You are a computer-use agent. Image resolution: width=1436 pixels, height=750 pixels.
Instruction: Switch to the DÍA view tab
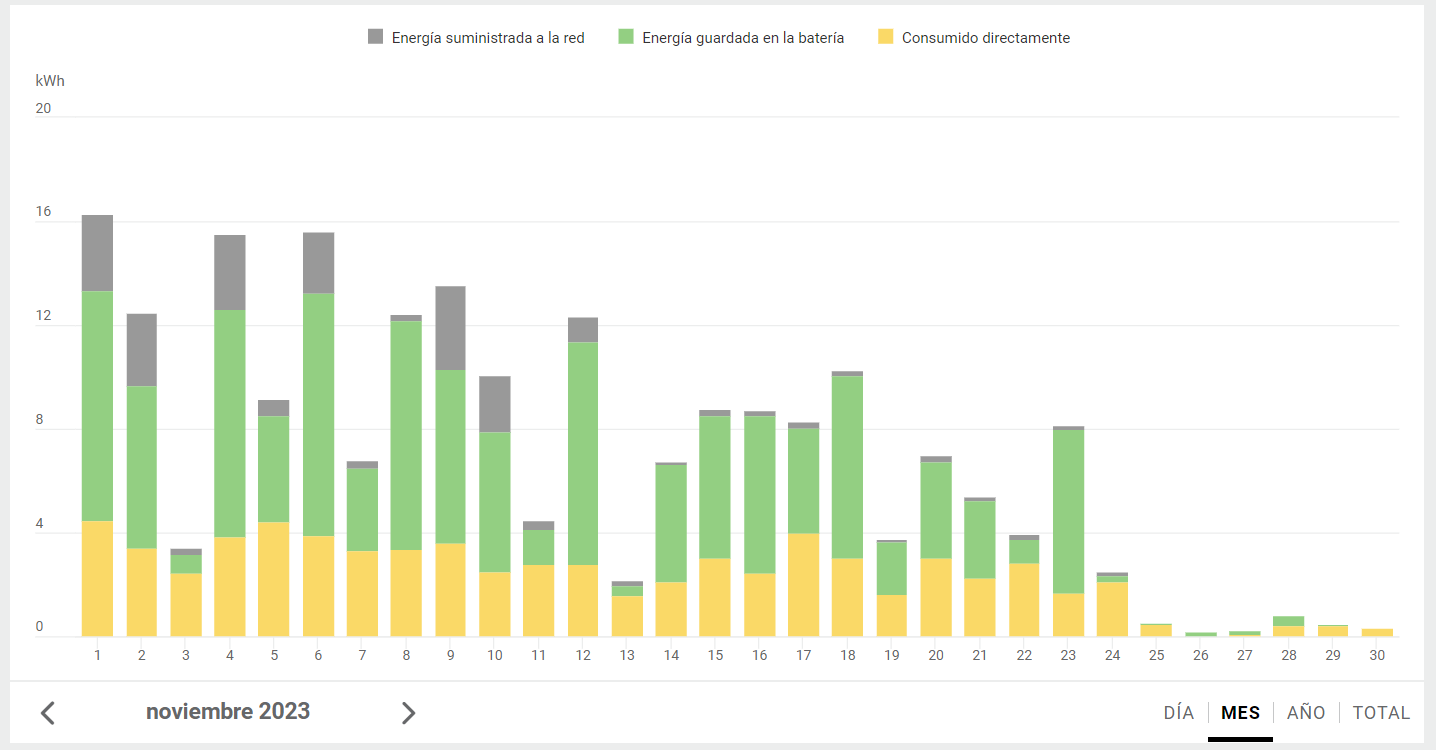[x=1178, y=713]
